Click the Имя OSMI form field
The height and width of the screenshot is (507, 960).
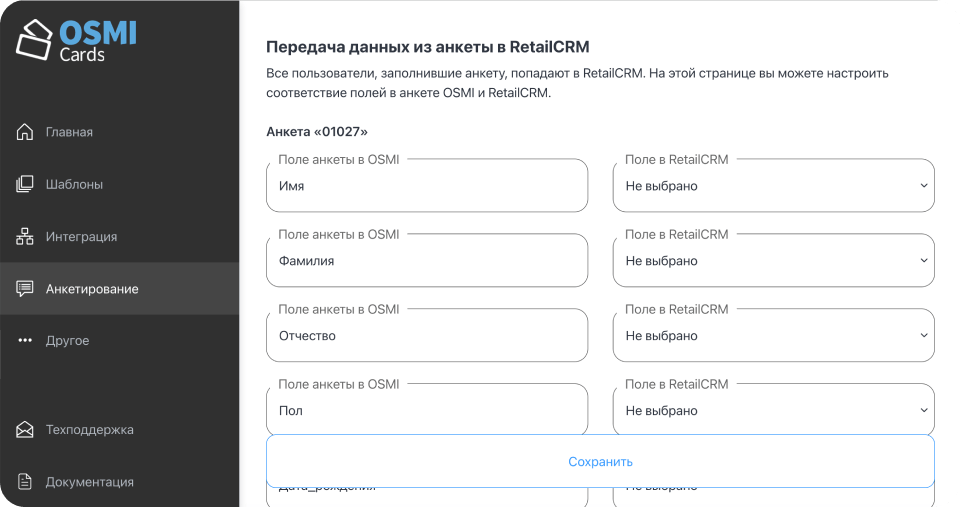pos(427,186)
